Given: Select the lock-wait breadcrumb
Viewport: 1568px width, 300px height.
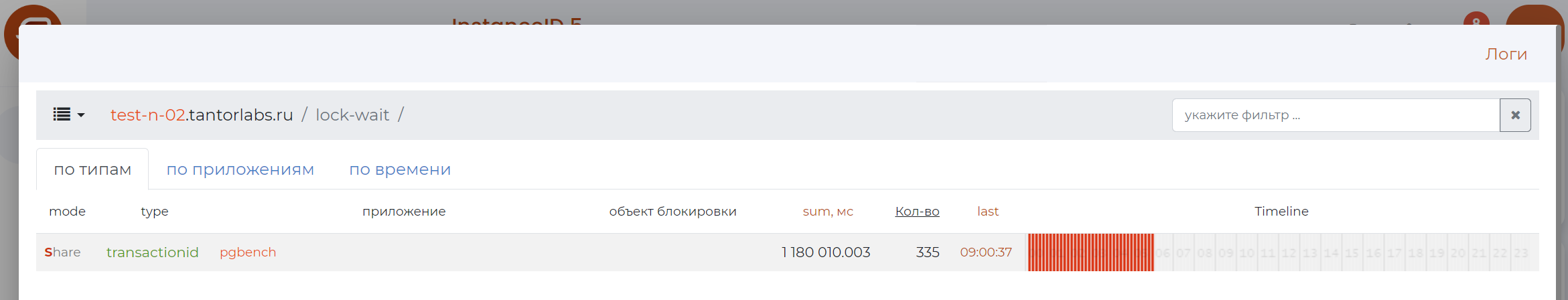Looking at the screenshot, I should coord(352,115).
